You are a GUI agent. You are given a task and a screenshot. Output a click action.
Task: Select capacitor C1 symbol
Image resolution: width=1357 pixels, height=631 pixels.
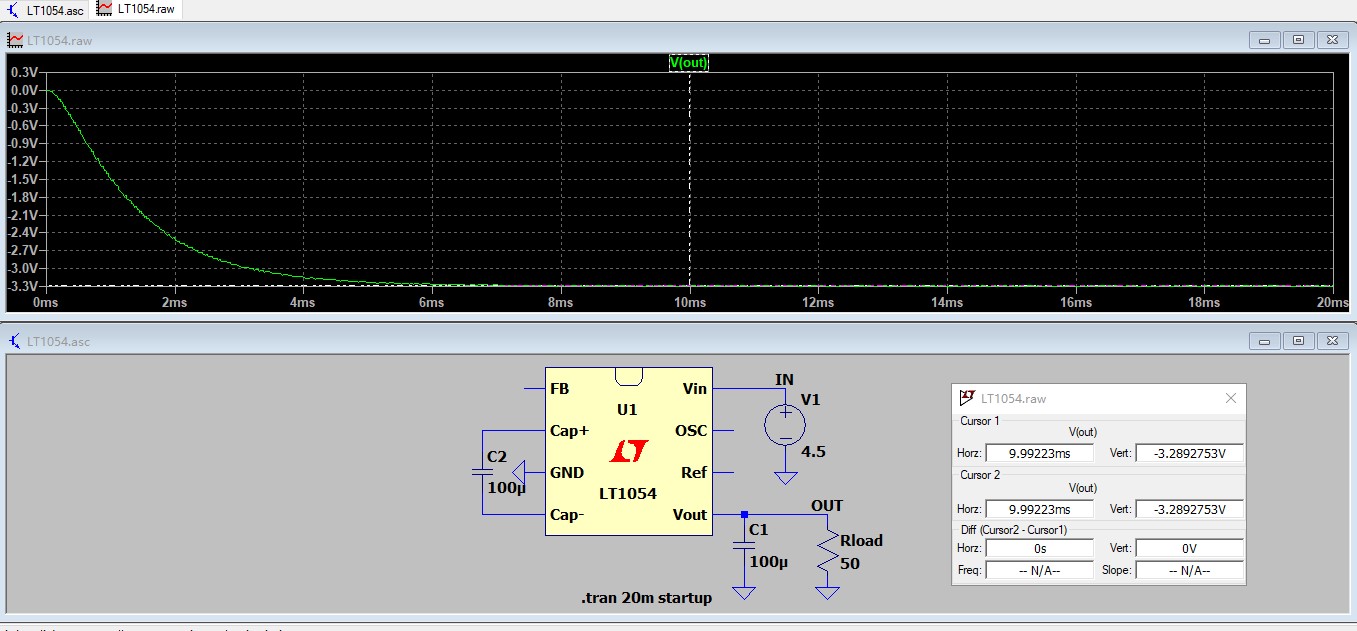point(743,546)
